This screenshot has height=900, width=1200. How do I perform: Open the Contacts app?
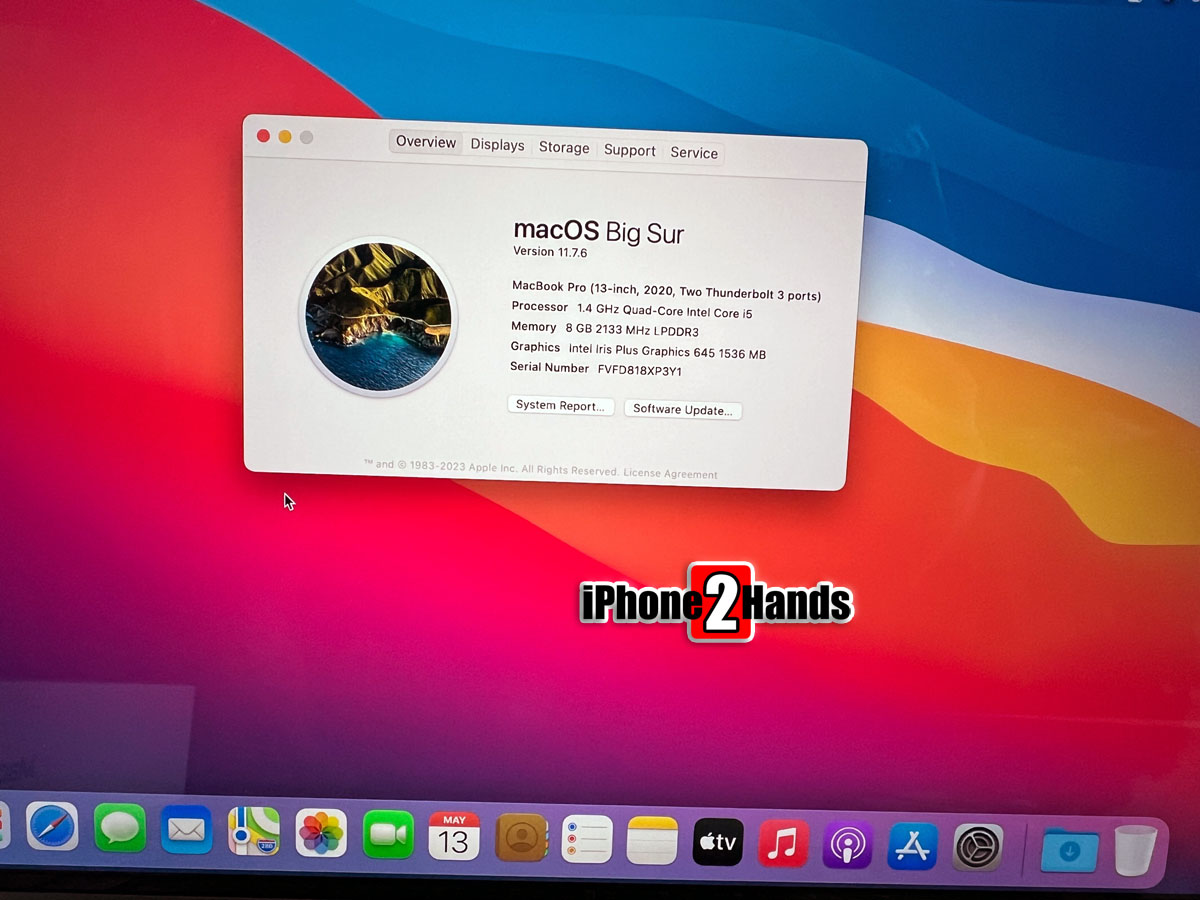click(521, 838)
